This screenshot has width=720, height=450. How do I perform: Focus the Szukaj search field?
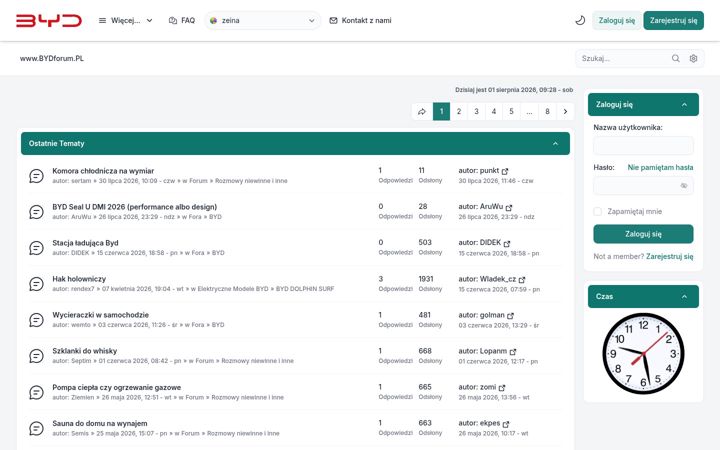point(622,58)
